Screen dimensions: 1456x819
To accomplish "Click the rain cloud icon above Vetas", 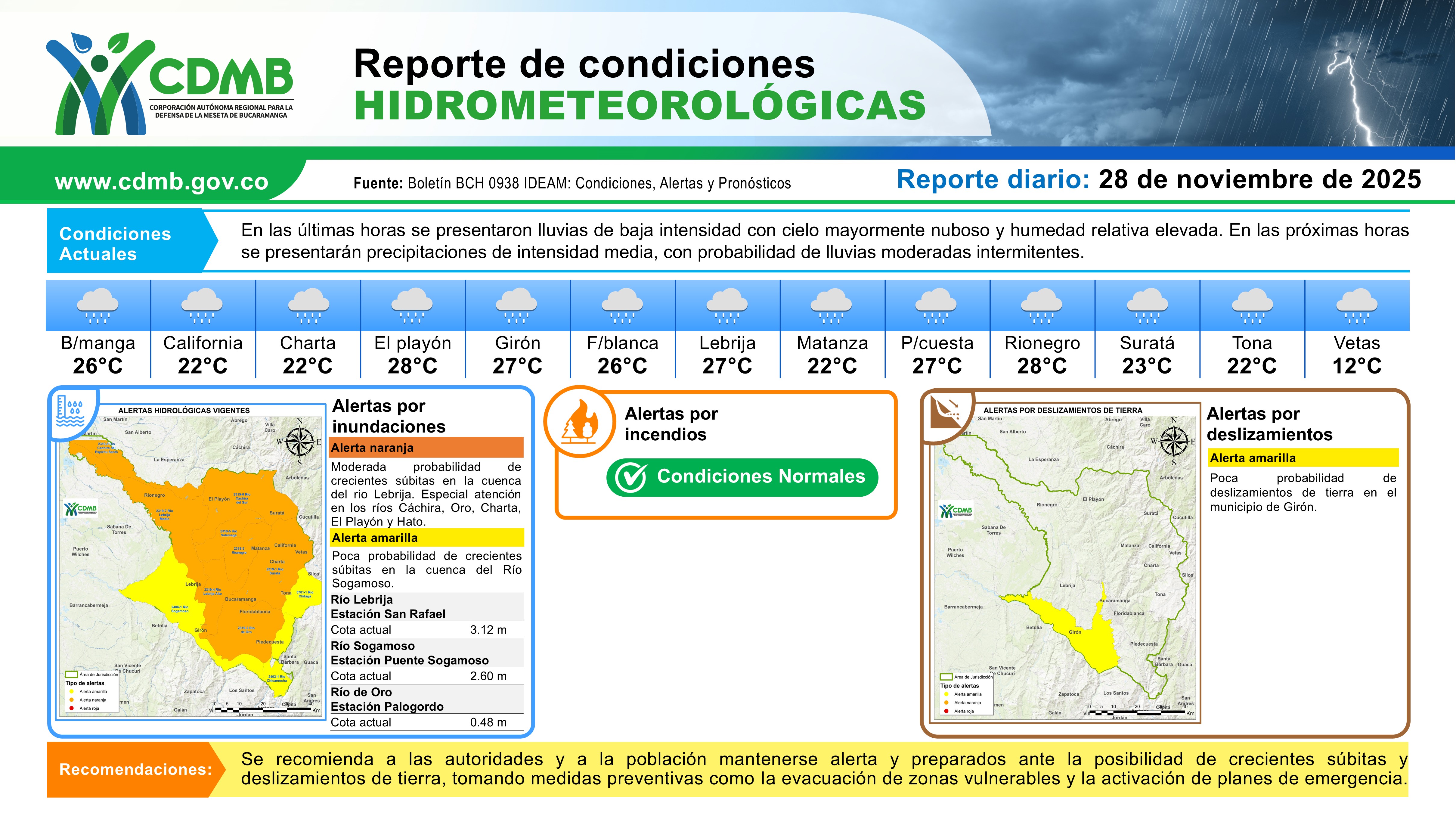I will (x=1356, y=305).
